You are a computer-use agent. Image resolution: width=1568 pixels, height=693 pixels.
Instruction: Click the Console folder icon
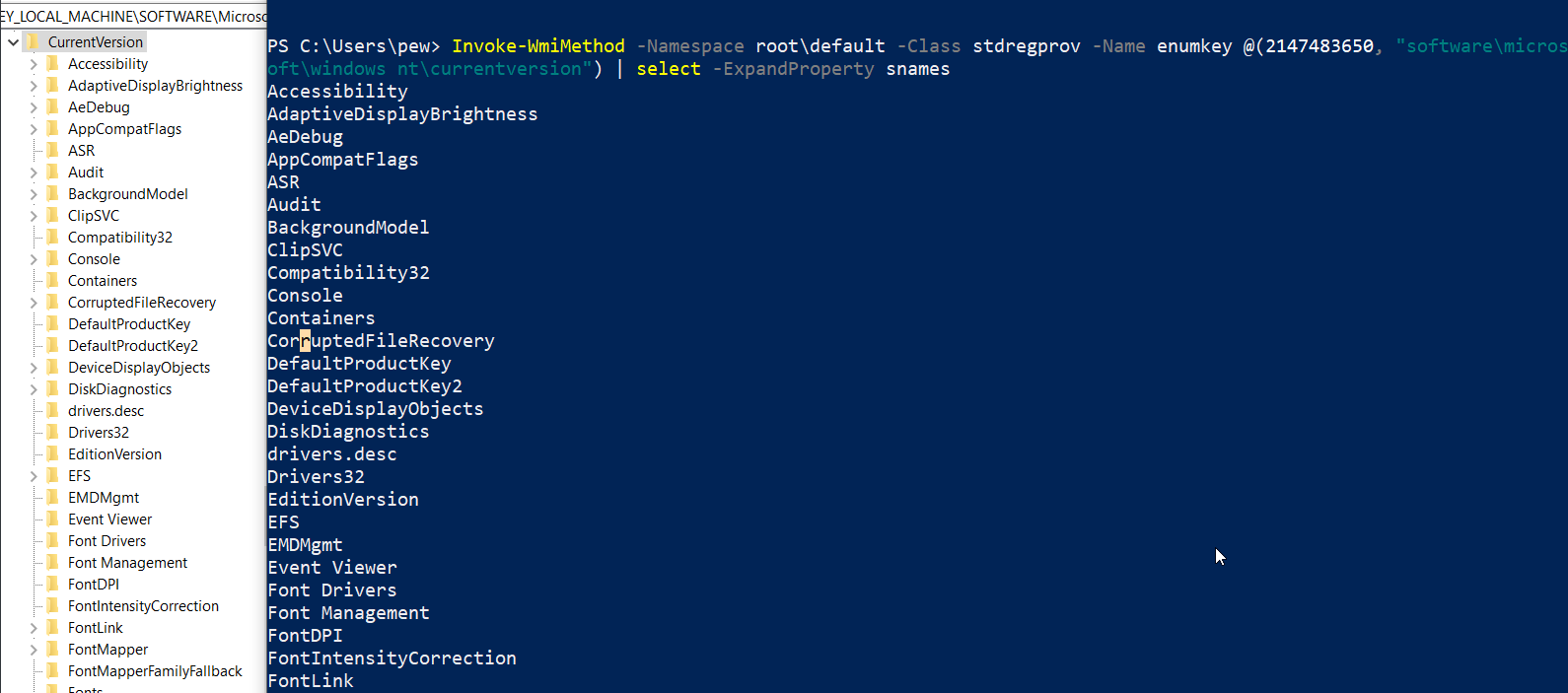coord(53,258)
